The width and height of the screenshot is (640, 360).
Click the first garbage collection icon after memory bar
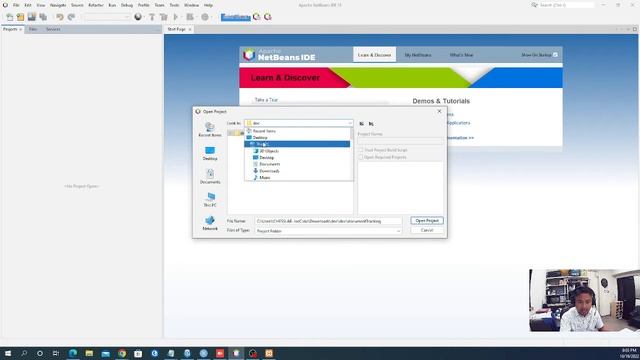pos(256,17)
